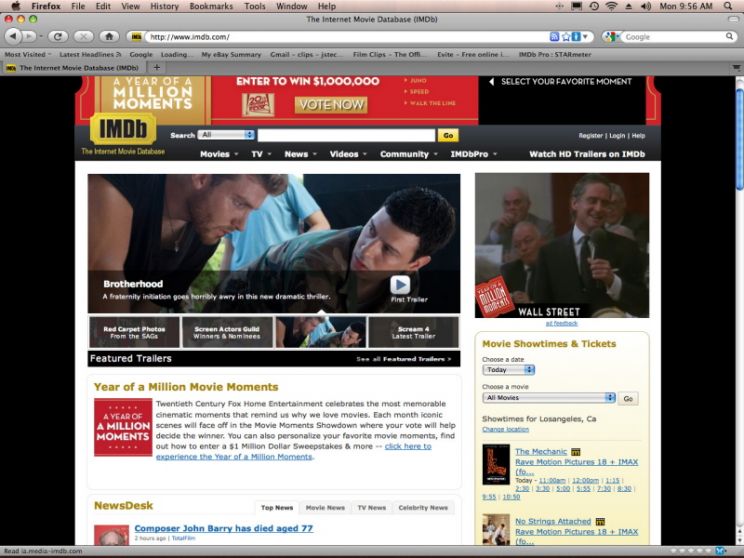Select the Scream 4 Latest Trailer thumbnail

[x=413, y=332]
